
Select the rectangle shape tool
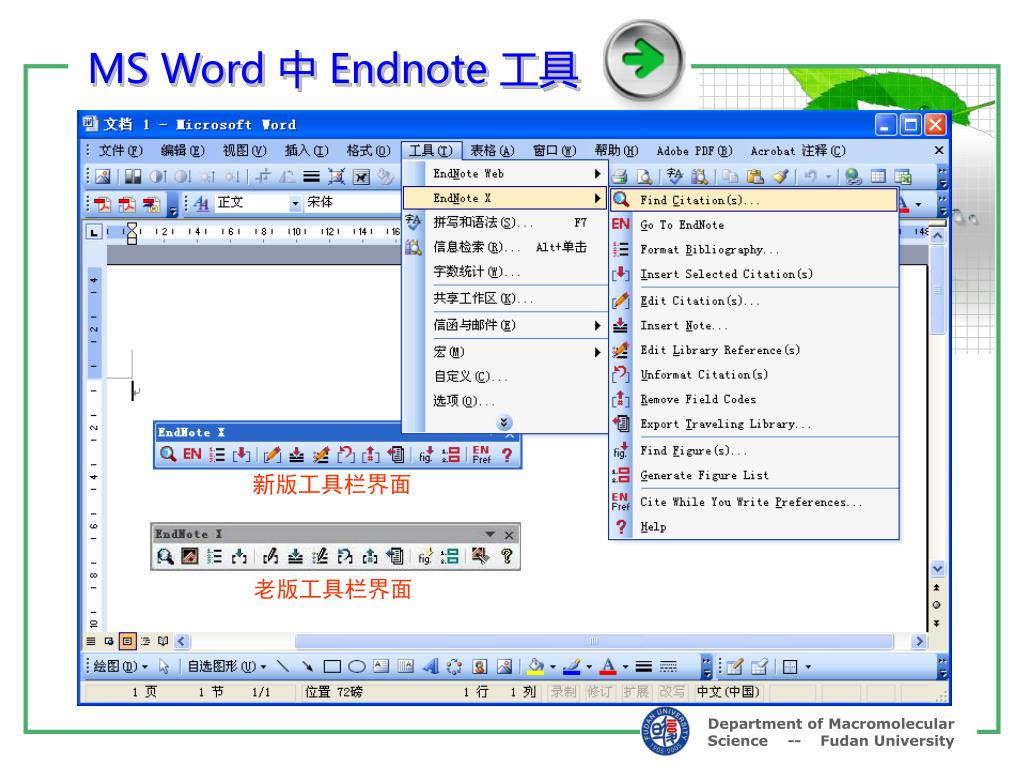[332, 667]
